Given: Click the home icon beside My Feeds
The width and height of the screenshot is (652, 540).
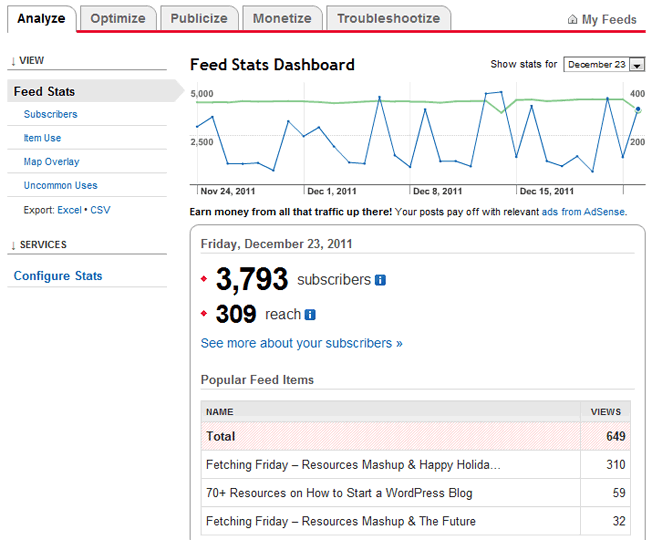Looking at the screenshot, I should (x=573, y=19).
